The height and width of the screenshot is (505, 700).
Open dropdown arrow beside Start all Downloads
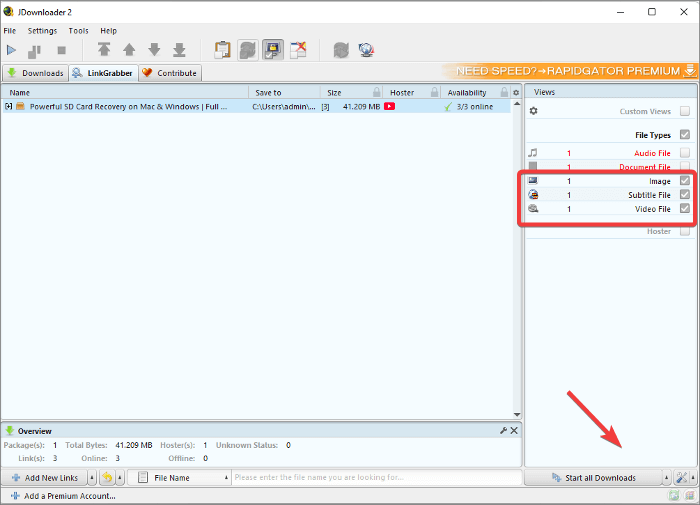(x=668, y=478)
